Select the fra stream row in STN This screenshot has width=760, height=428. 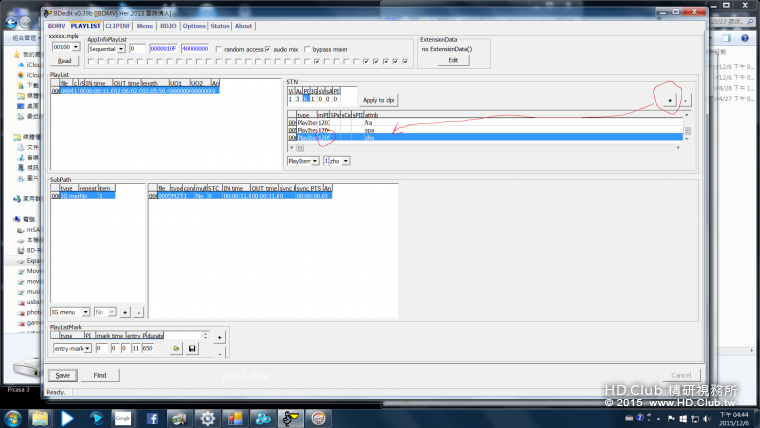coord(485,123)
